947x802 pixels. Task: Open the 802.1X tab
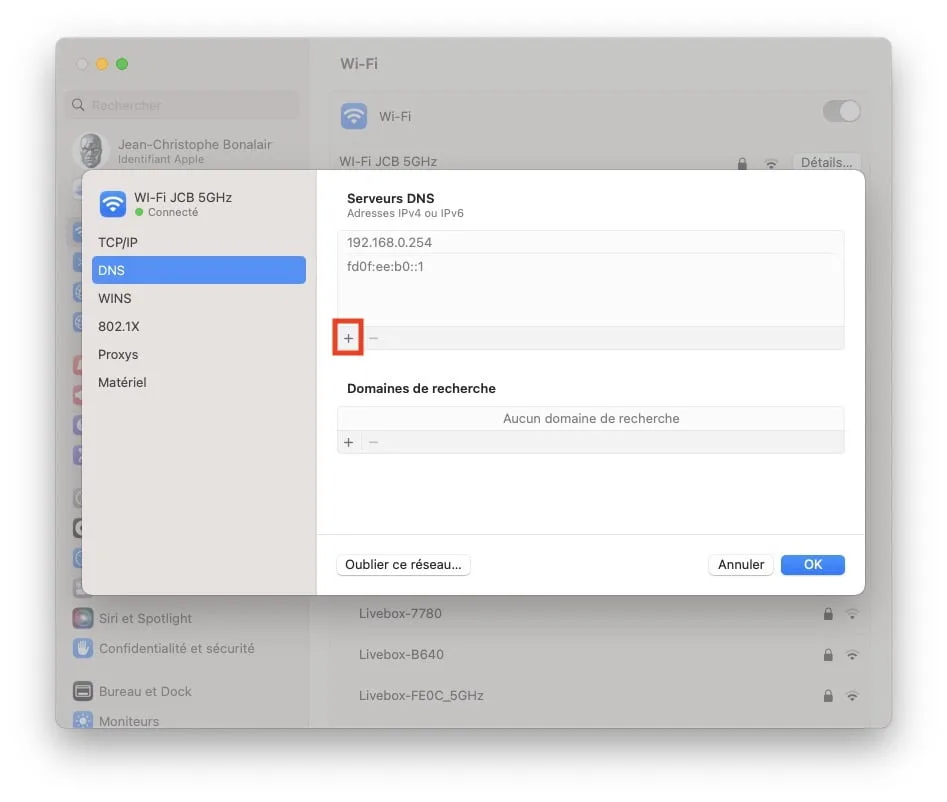click(x=199, y=326)
